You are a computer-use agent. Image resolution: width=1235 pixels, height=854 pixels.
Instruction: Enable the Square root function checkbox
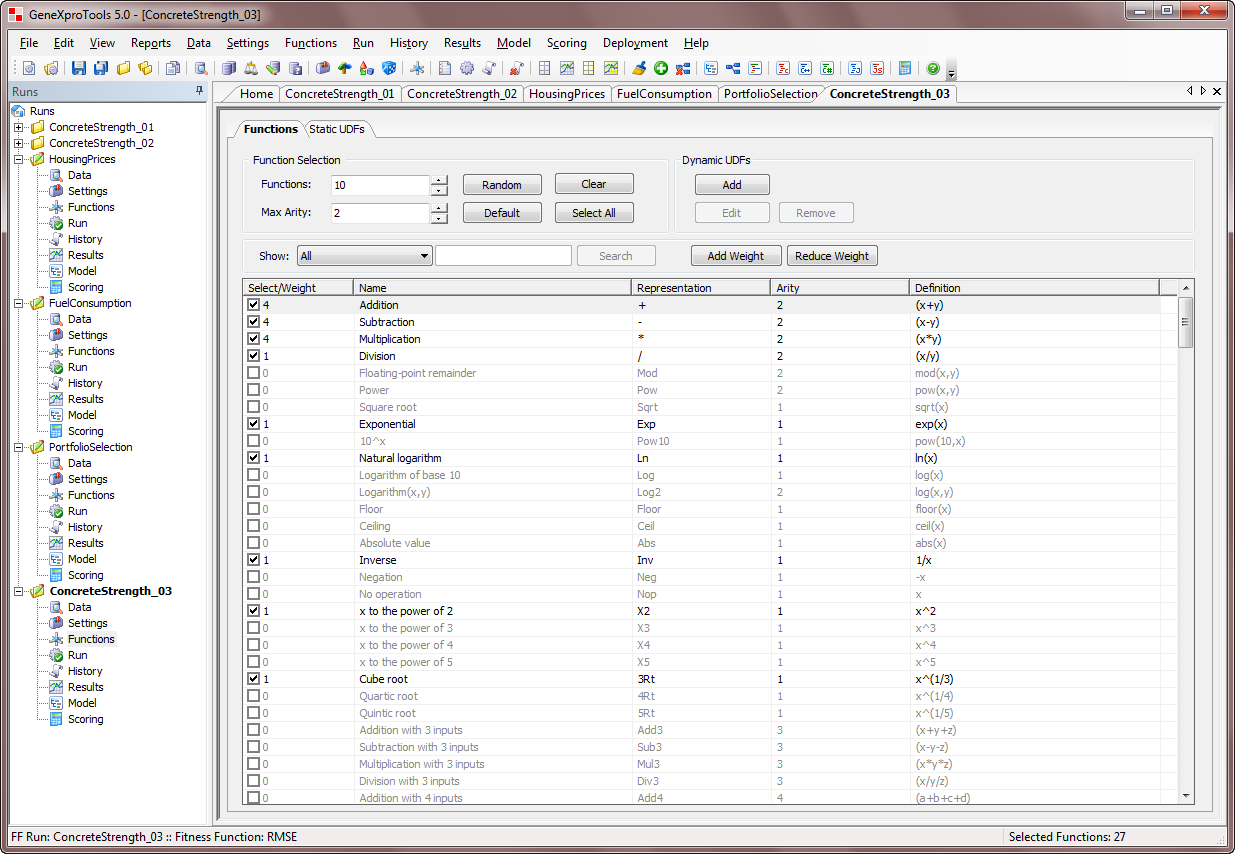pos(253,407)
